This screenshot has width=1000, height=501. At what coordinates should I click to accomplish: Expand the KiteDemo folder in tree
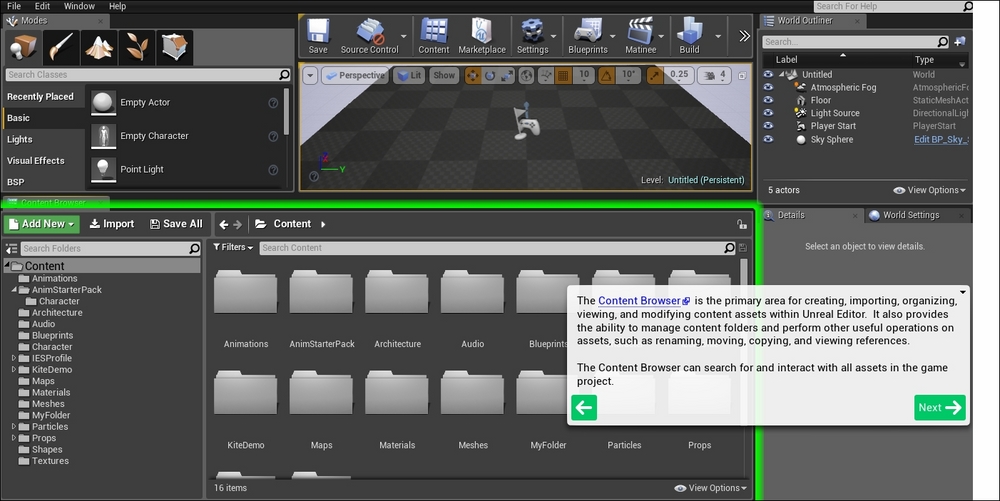pyautogui.click(x=14, y=370)
